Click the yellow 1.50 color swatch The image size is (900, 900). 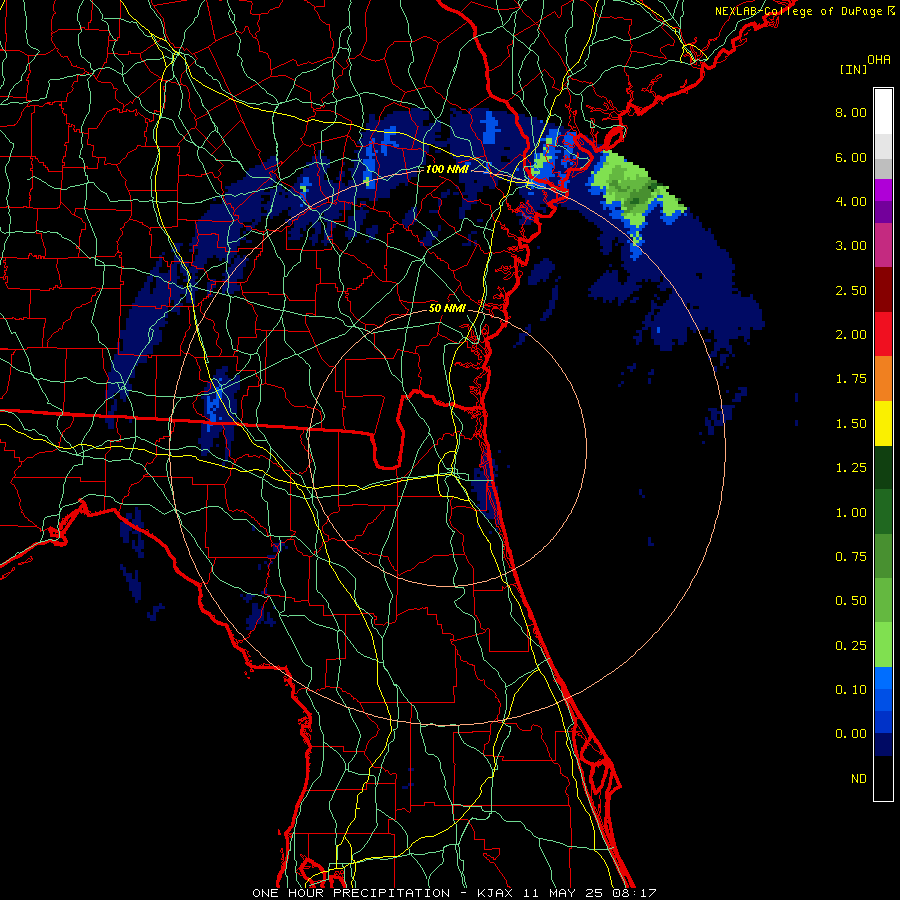coord(883,423)
